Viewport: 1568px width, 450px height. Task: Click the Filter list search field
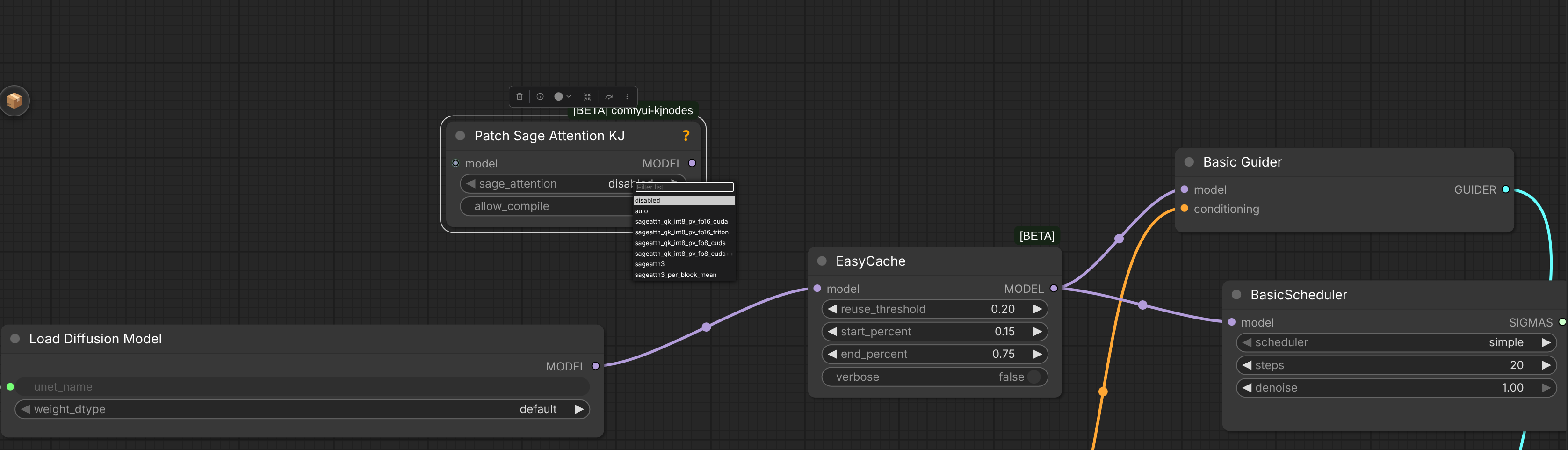pyautogui.click(x=684, y=187)
